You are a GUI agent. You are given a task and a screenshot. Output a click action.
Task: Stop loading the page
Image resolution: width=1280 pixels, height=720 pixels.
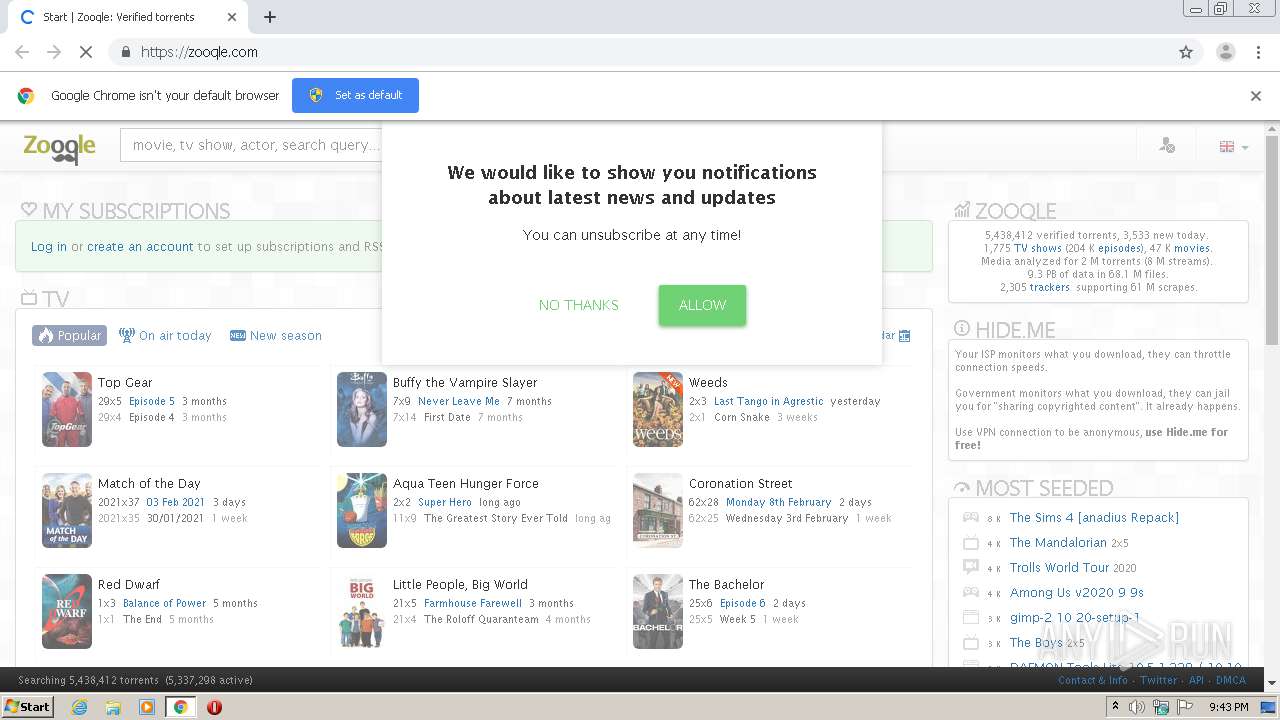coord(86,52)
